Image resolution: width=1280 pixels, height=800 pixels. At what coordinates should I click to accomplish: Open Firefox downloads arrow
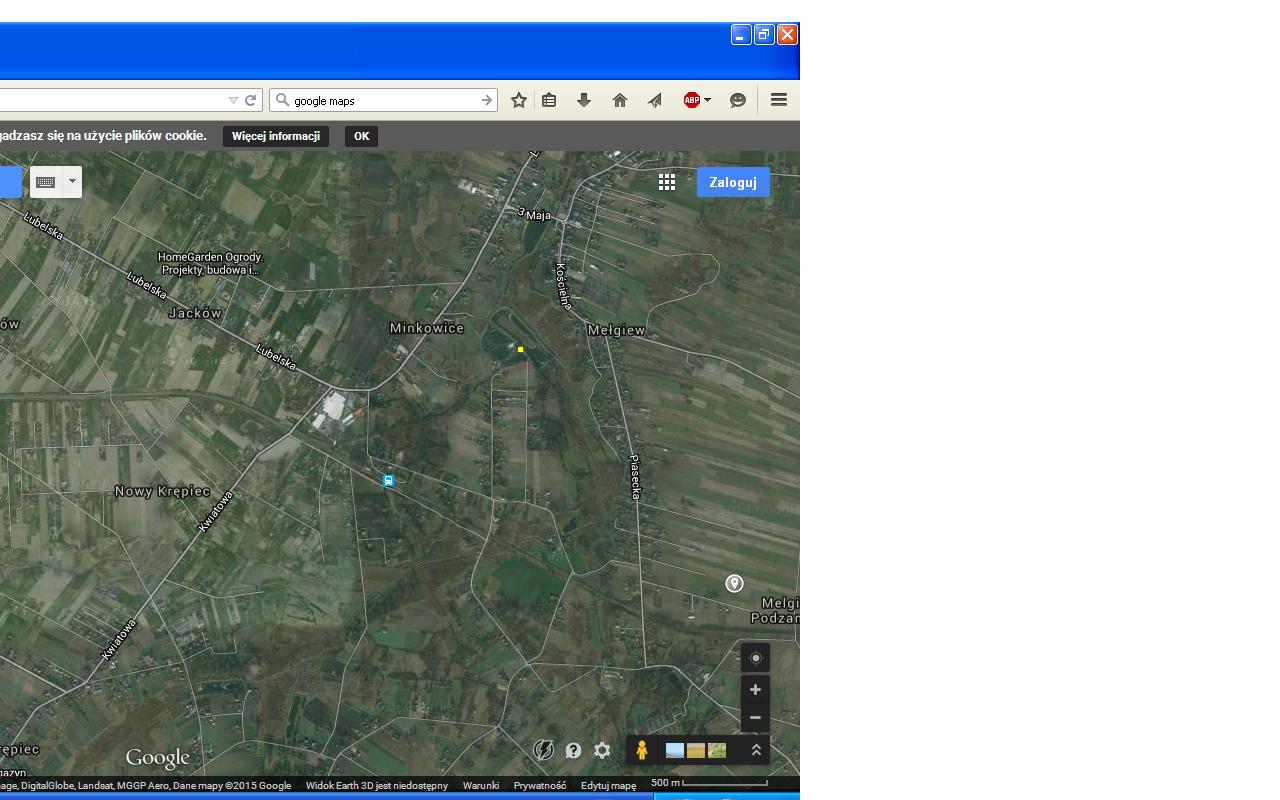click(x=584, y=100)
